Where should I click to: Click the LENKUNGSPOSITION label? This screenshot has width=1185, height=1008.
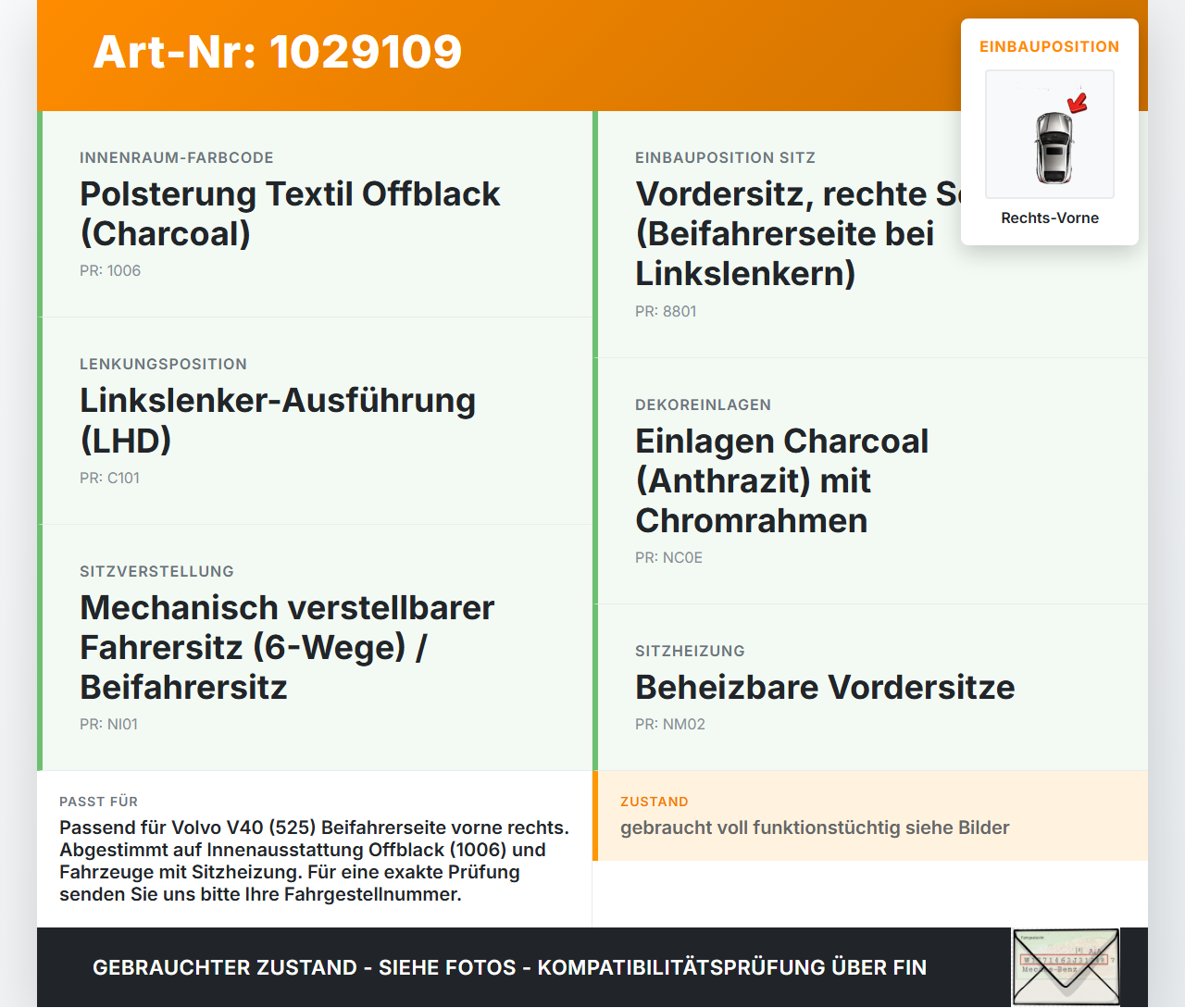tap(164, 365)
